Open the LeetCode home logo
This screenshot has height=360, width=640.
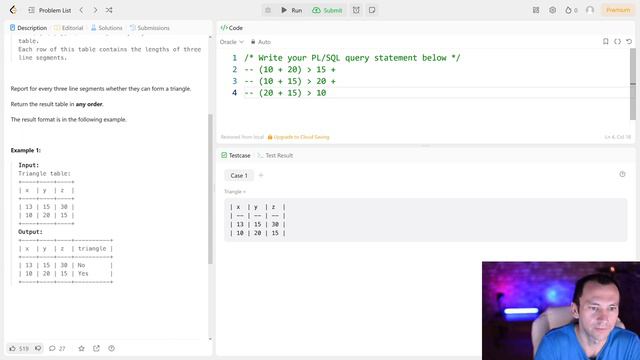pos(13,10)
